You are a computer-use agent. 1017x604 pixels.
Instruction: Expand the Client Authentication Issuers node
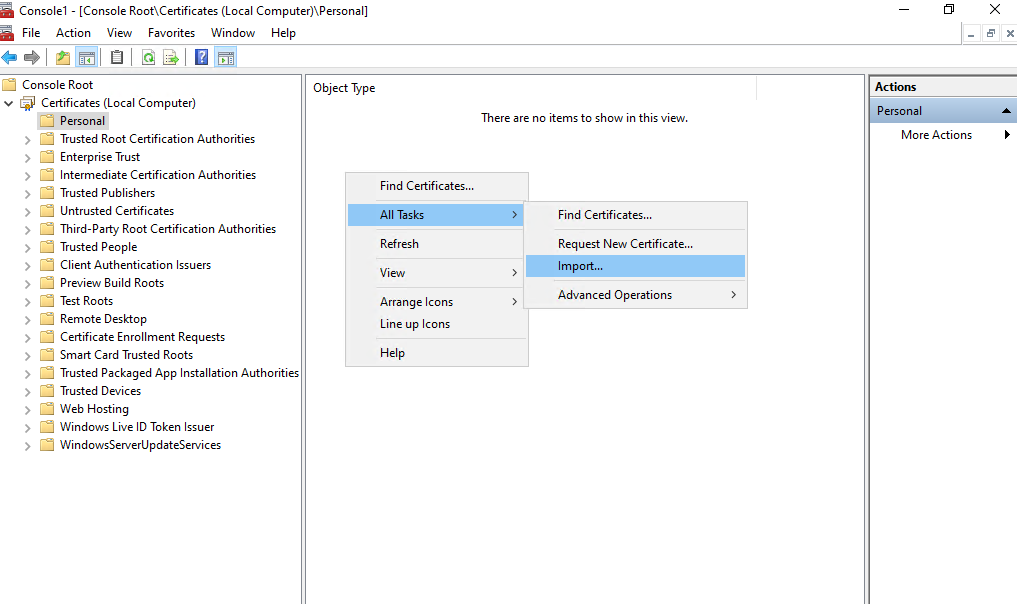coord(27,266)
